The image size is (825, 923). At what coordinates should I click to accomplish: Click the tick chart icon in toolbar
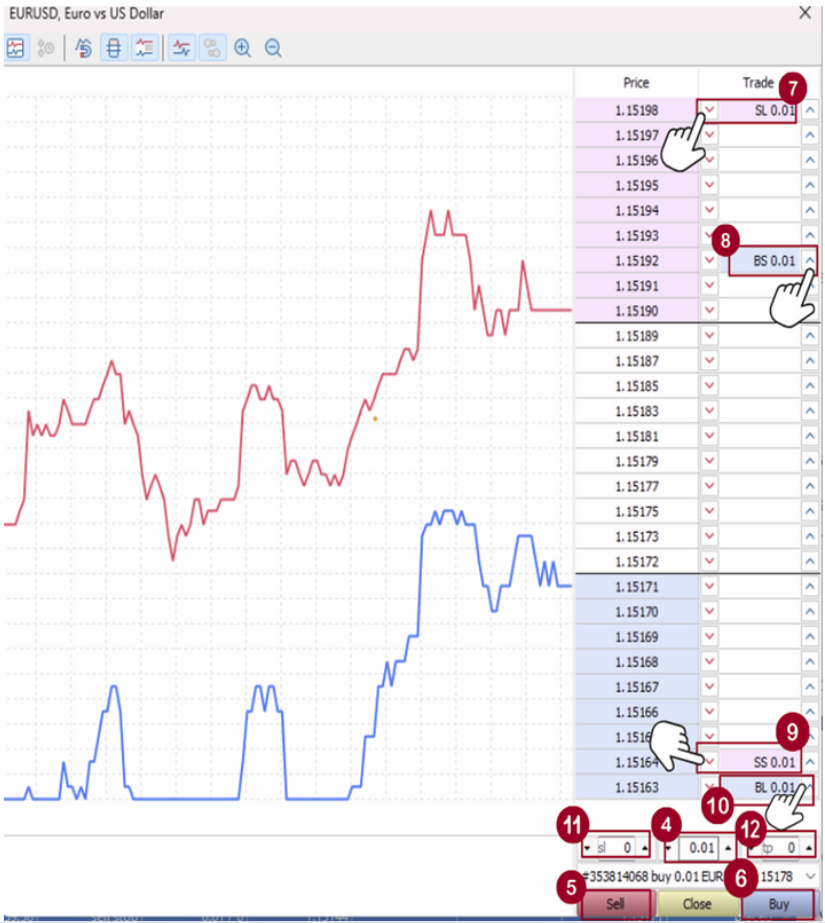point(16,48)
